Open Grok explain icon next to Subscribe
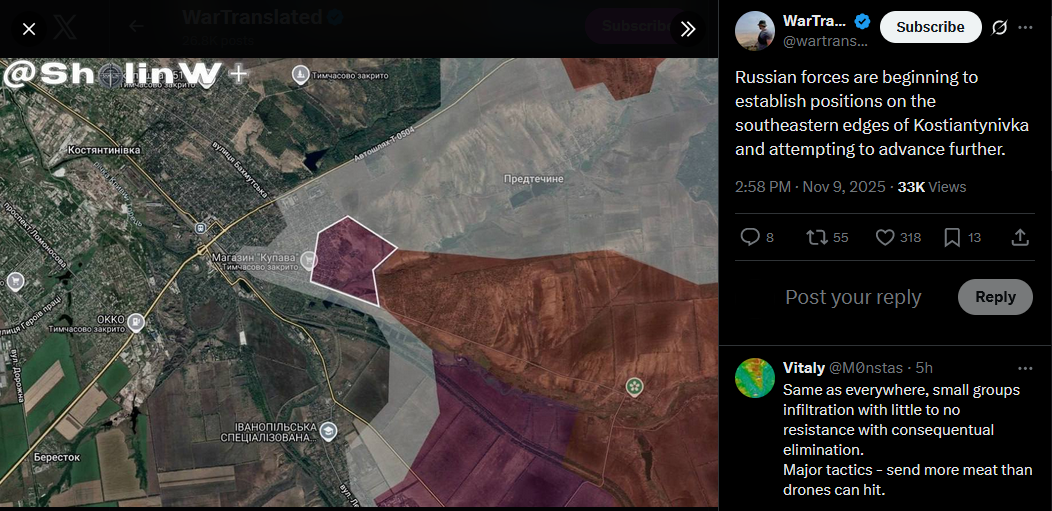Screen dimensions: 1052x511 [x=999, y=27]
